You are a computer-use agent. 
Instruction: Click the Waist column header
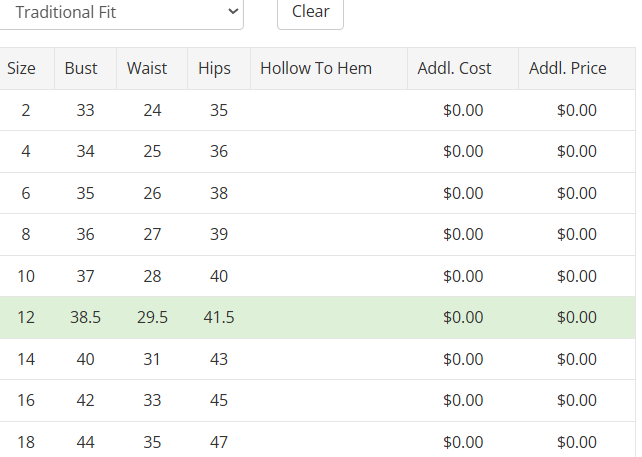147,68
